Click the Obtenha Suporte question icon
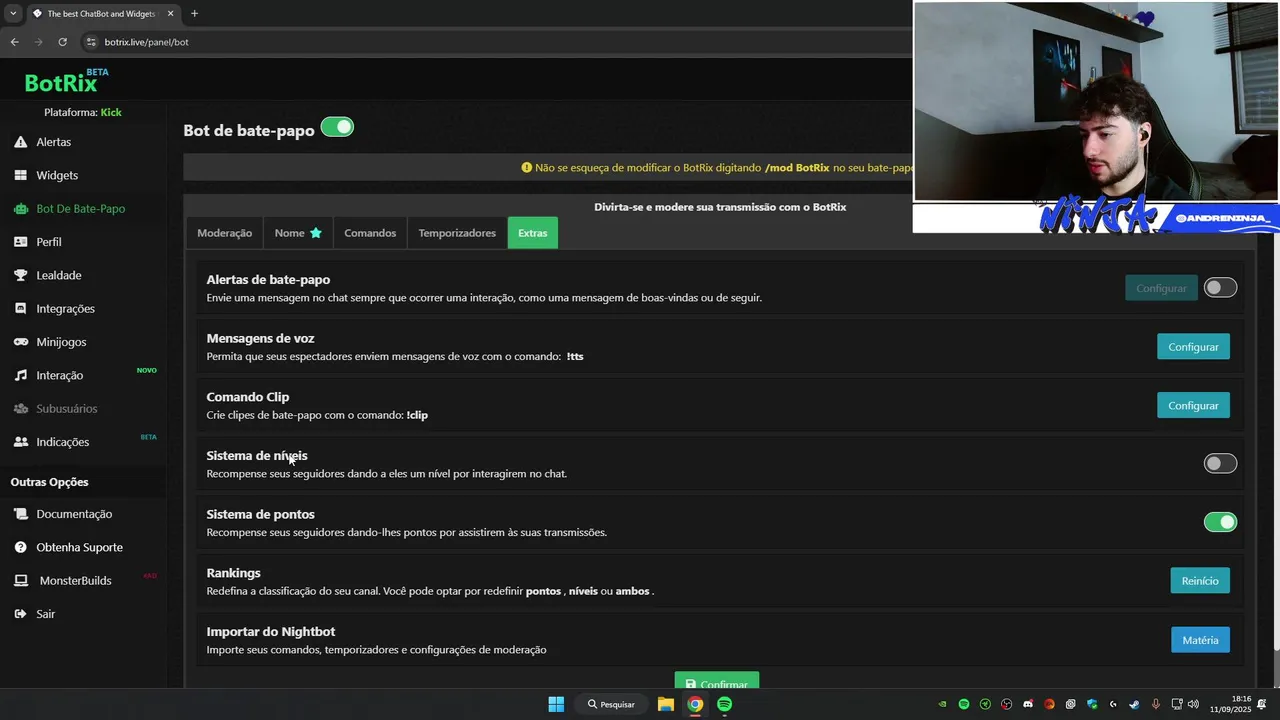The height and width of the screenshot is (720, 1280). pyautogui.click(x=20, y=547)
